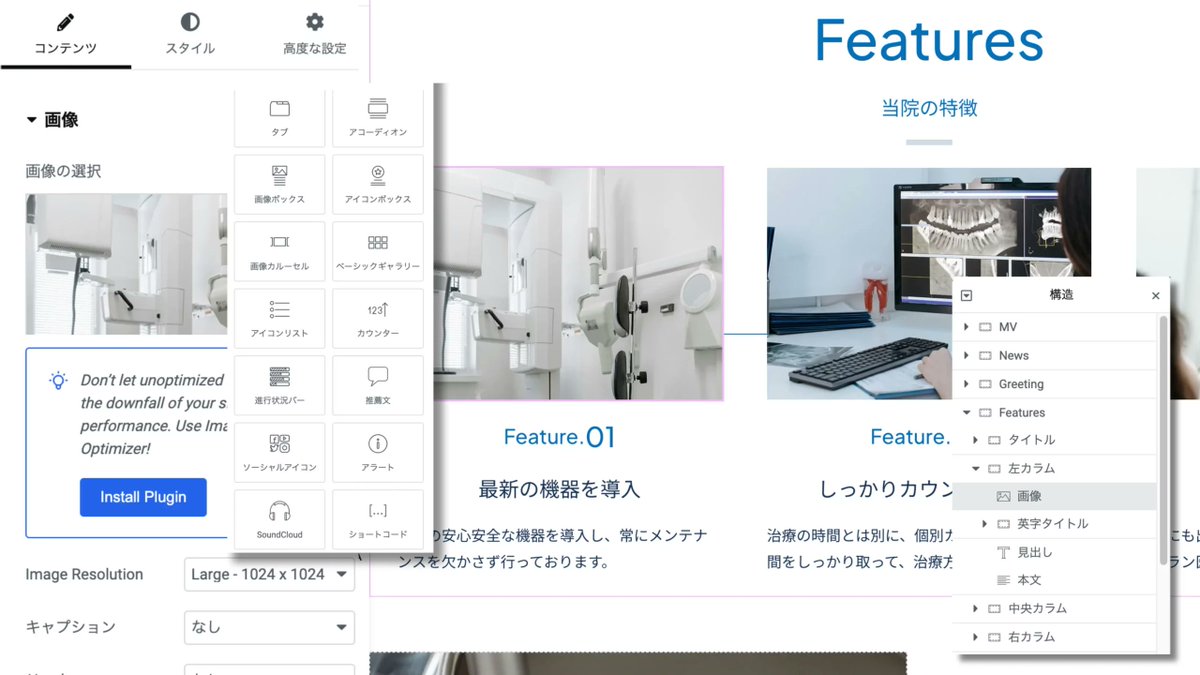1200x675 pixels.
Task: Select the アコーディオン widget
Action: (377, 116)
